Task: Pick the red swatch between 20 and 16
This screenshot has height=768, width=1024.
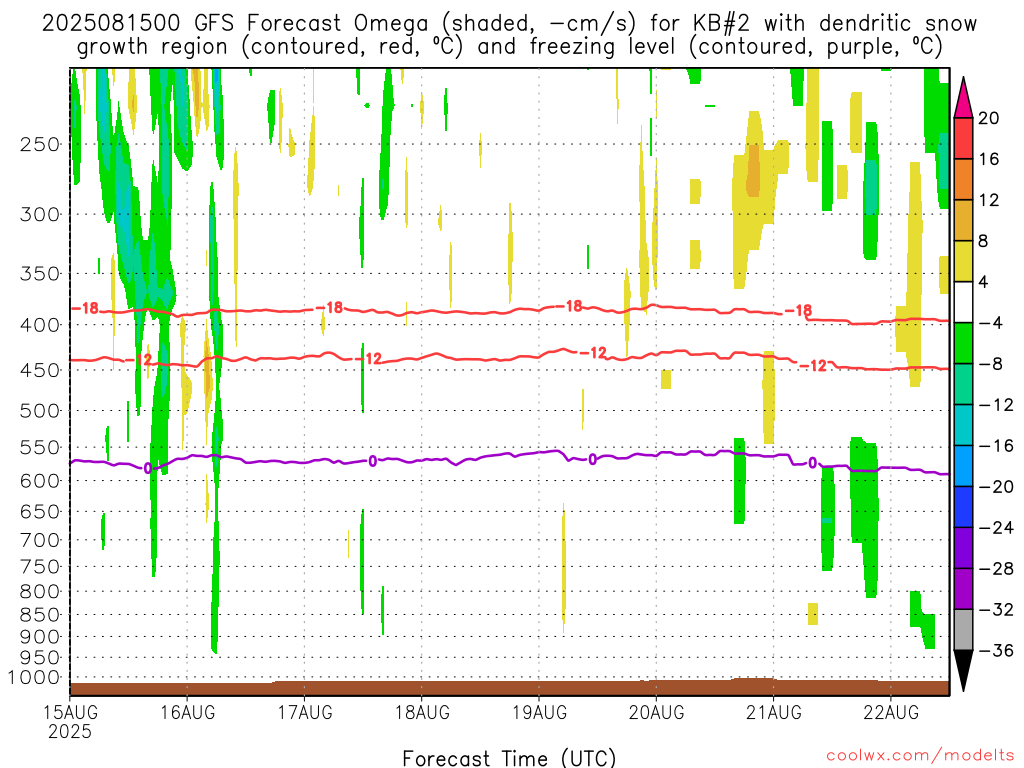Action: (963, 138)
